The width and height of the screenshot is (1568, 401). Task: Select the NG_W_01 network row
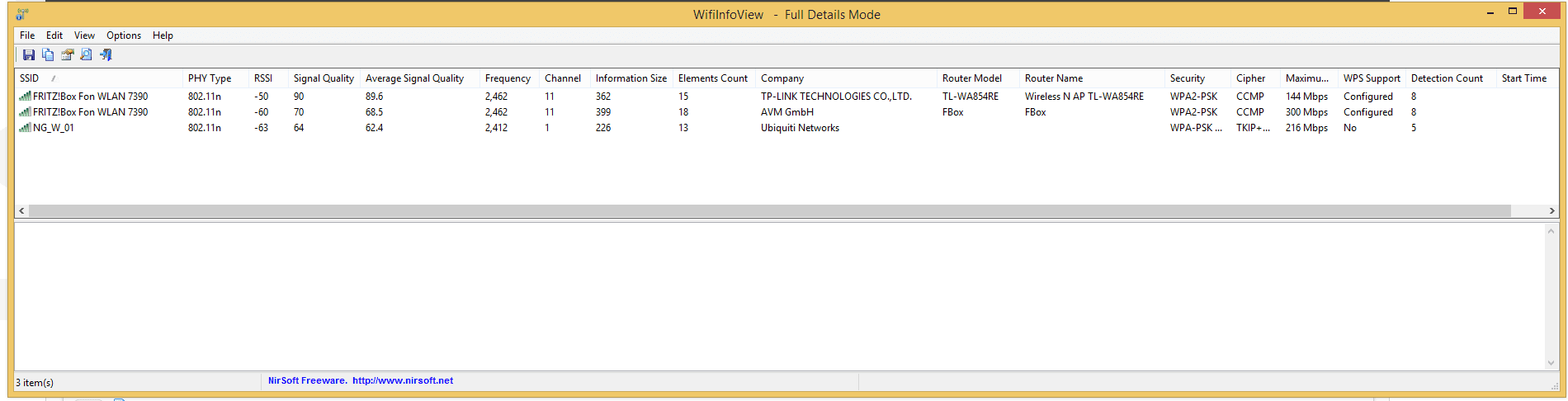786,128
